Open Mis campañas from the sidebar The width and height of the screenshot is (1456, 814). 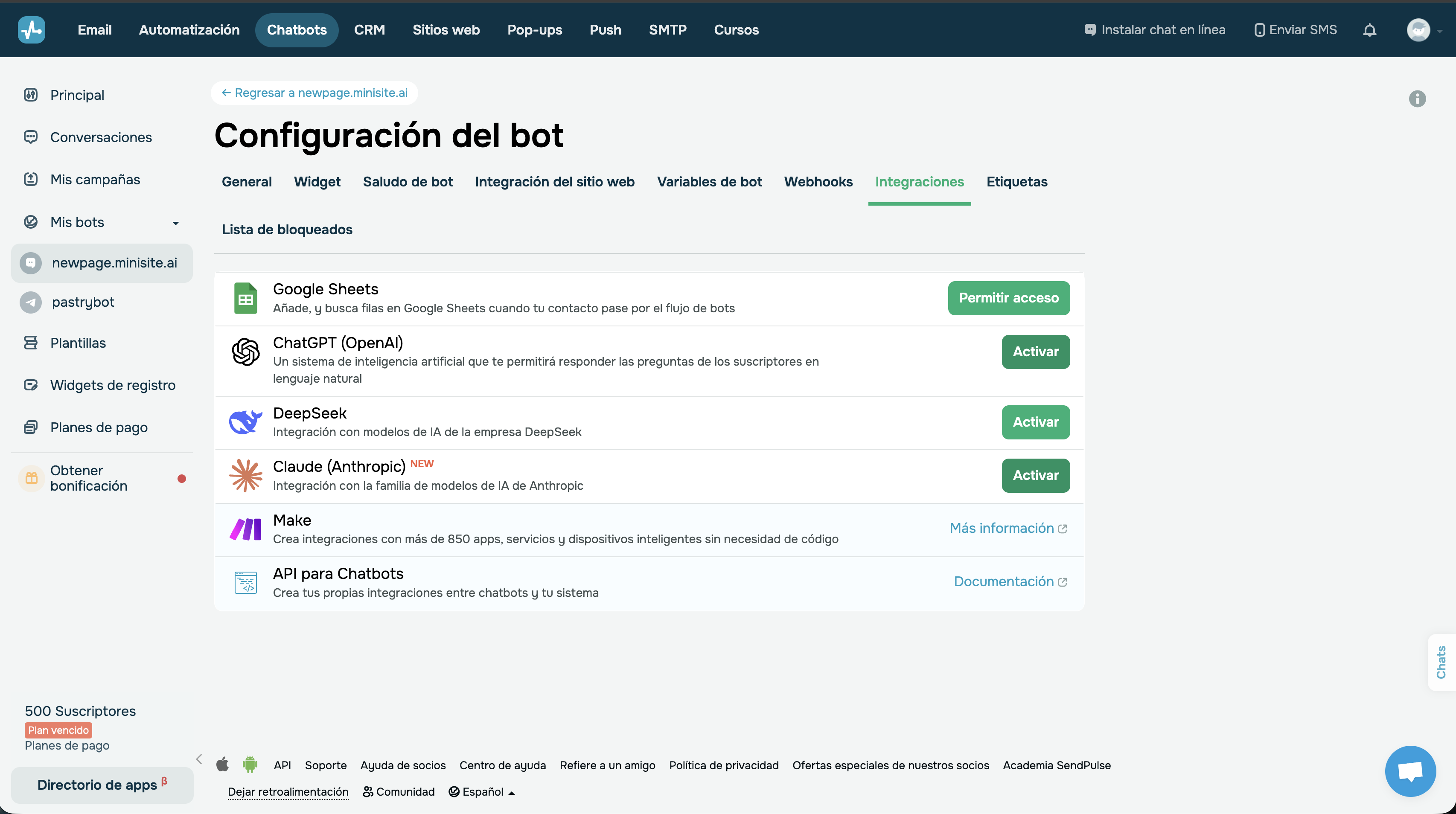(95, 179)
